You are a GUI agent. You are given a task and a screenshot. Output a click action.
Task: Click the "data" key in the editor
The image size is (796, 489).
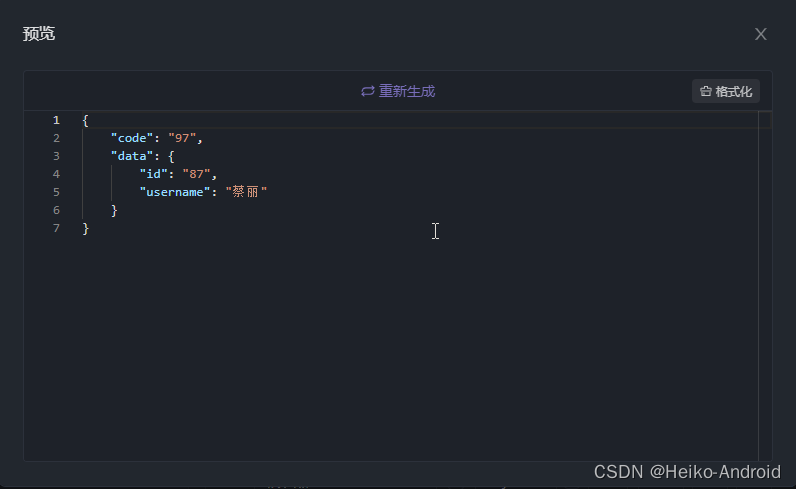coord(132,156)
